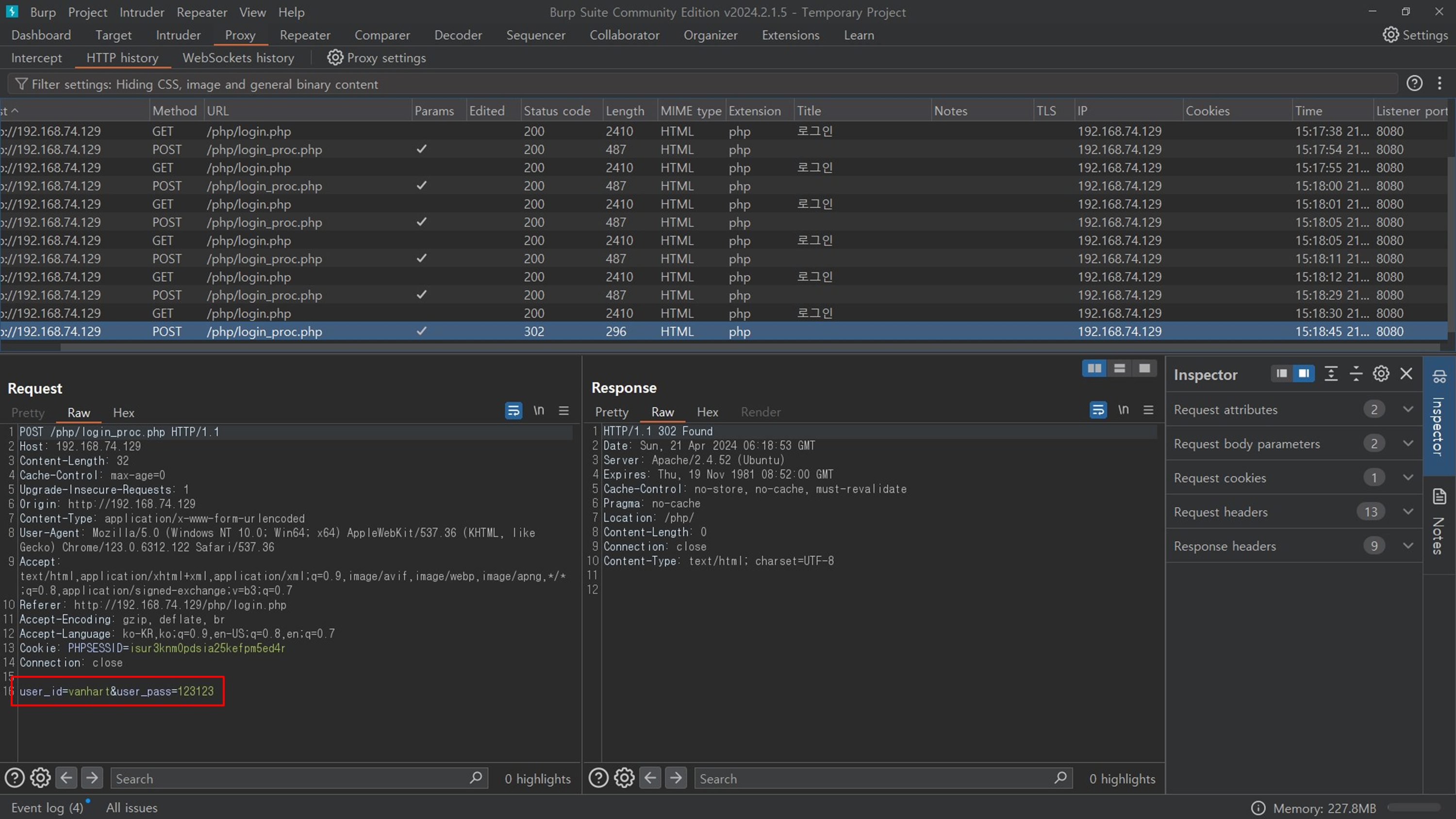
Task: Dock Inspector to the left layout
Action: pyautogui.click(x=1281, y=374)
